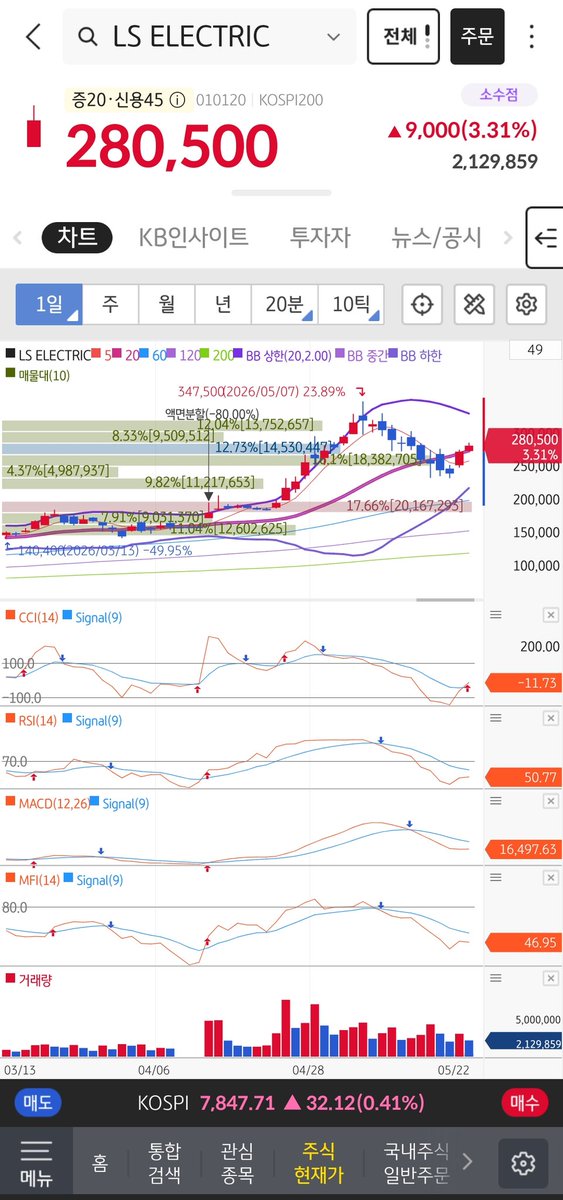The height and width of the screenshot is (1200, 563).
Task: Tap the red 280,500 price tag on chart axis
Action: coord(524,445)
